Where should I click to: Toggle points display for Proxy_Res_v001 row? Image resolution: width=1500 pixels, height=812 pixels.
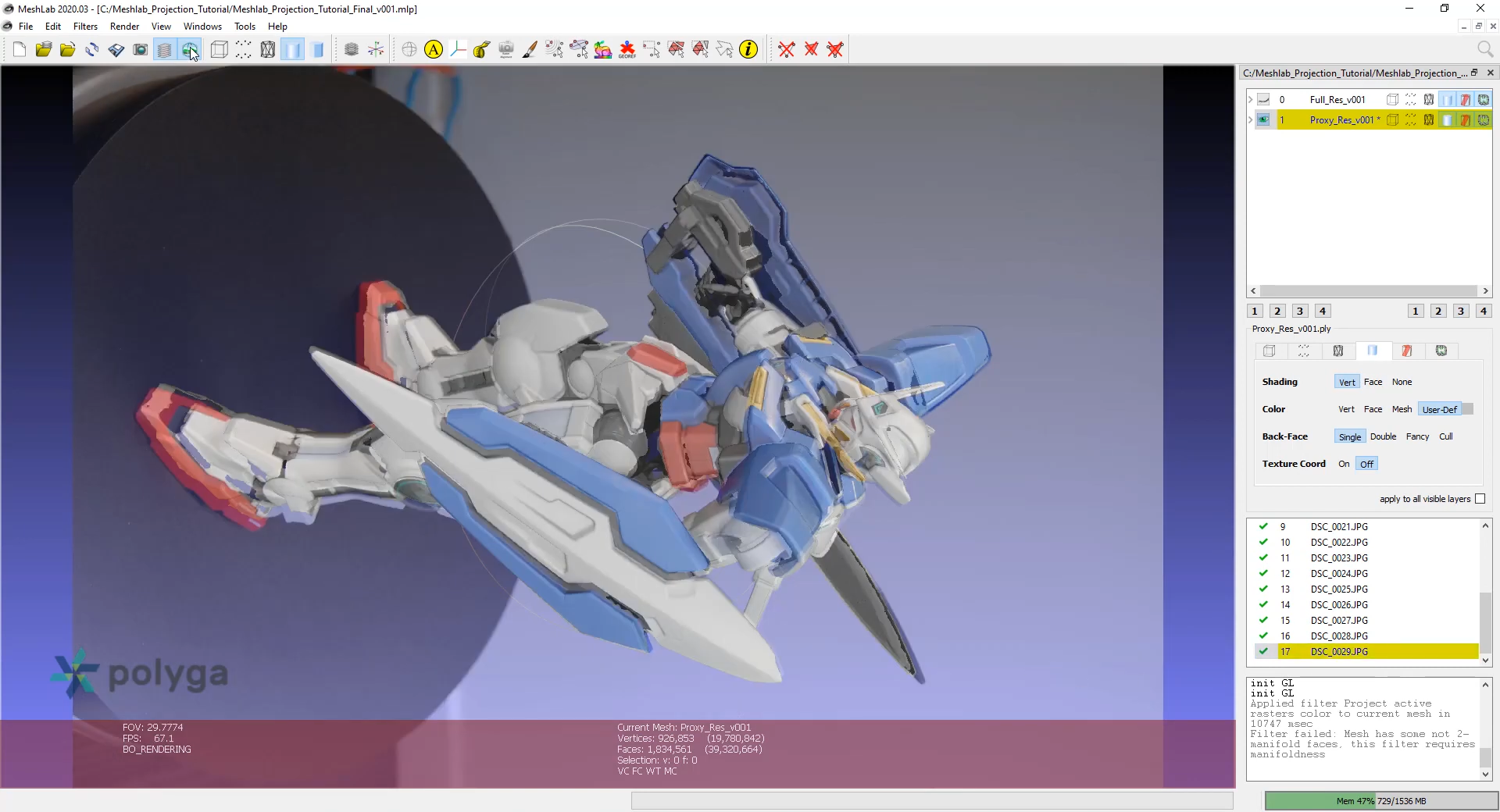[1411, 119]
